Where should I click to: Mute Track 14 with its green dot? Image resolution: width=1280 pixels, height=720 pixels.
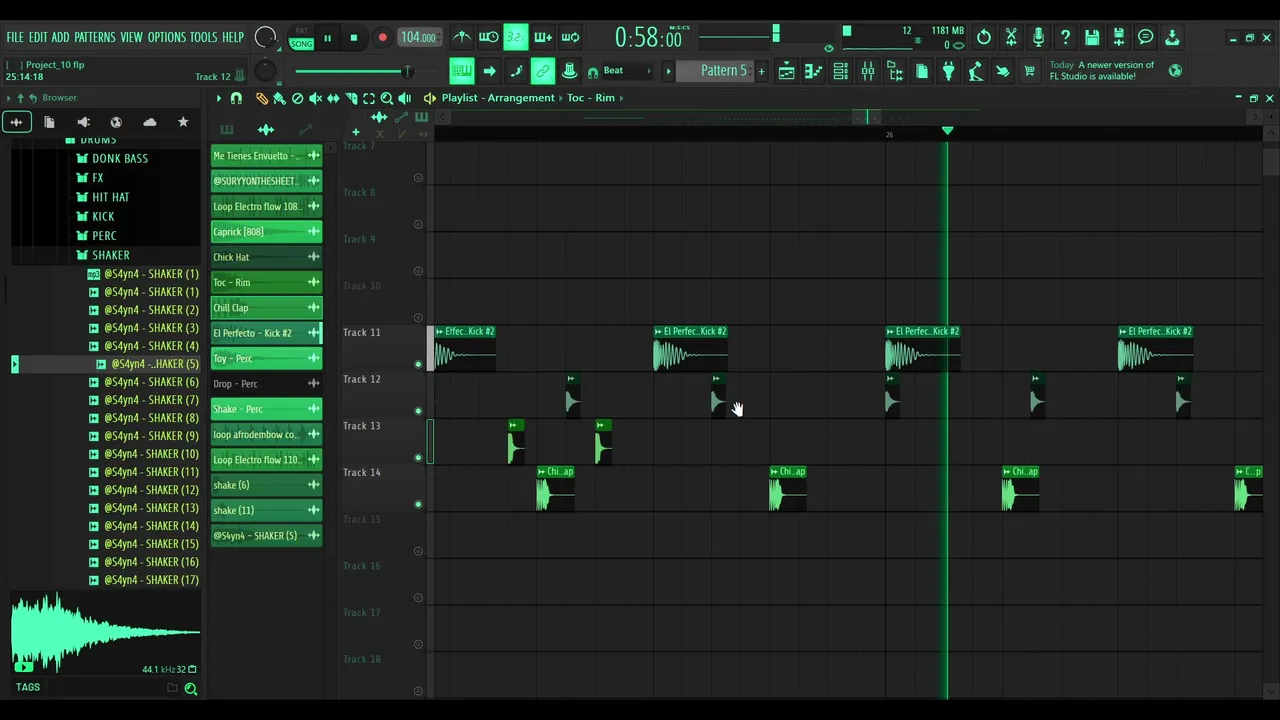(418, 504)
